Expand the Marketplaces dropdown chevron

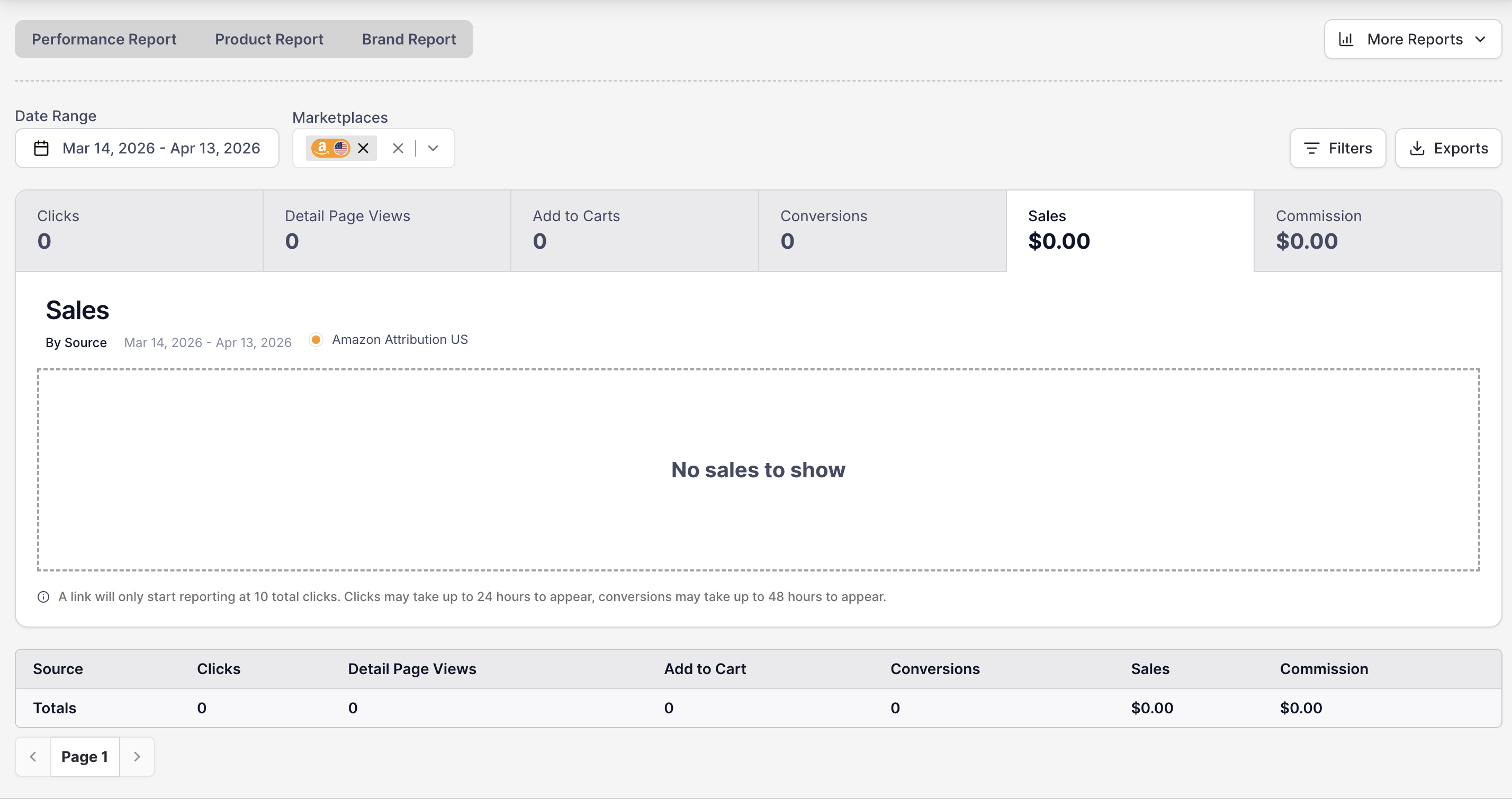click(433, 148)
